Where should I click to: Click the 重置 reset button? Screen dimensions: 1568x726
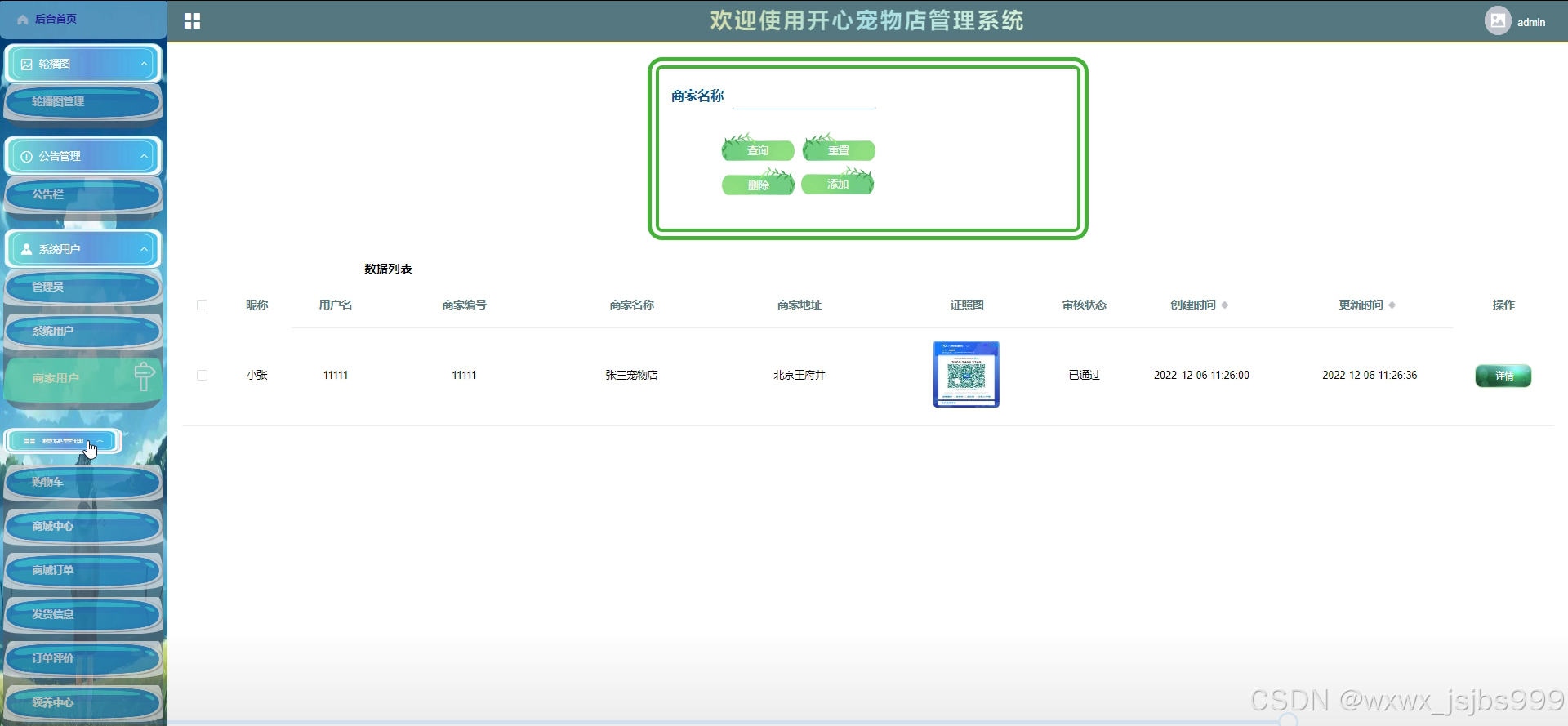839,149
